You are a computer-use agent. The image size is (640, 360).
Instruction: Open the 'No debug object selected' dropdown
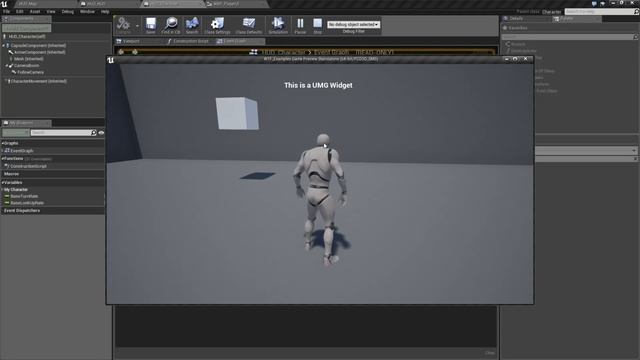point(353,24)
